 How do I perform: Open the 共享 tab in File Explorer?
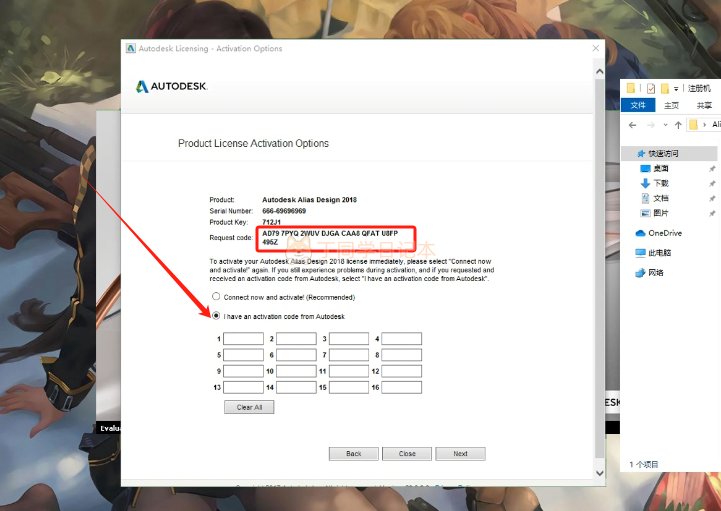(x=704, y=105)
